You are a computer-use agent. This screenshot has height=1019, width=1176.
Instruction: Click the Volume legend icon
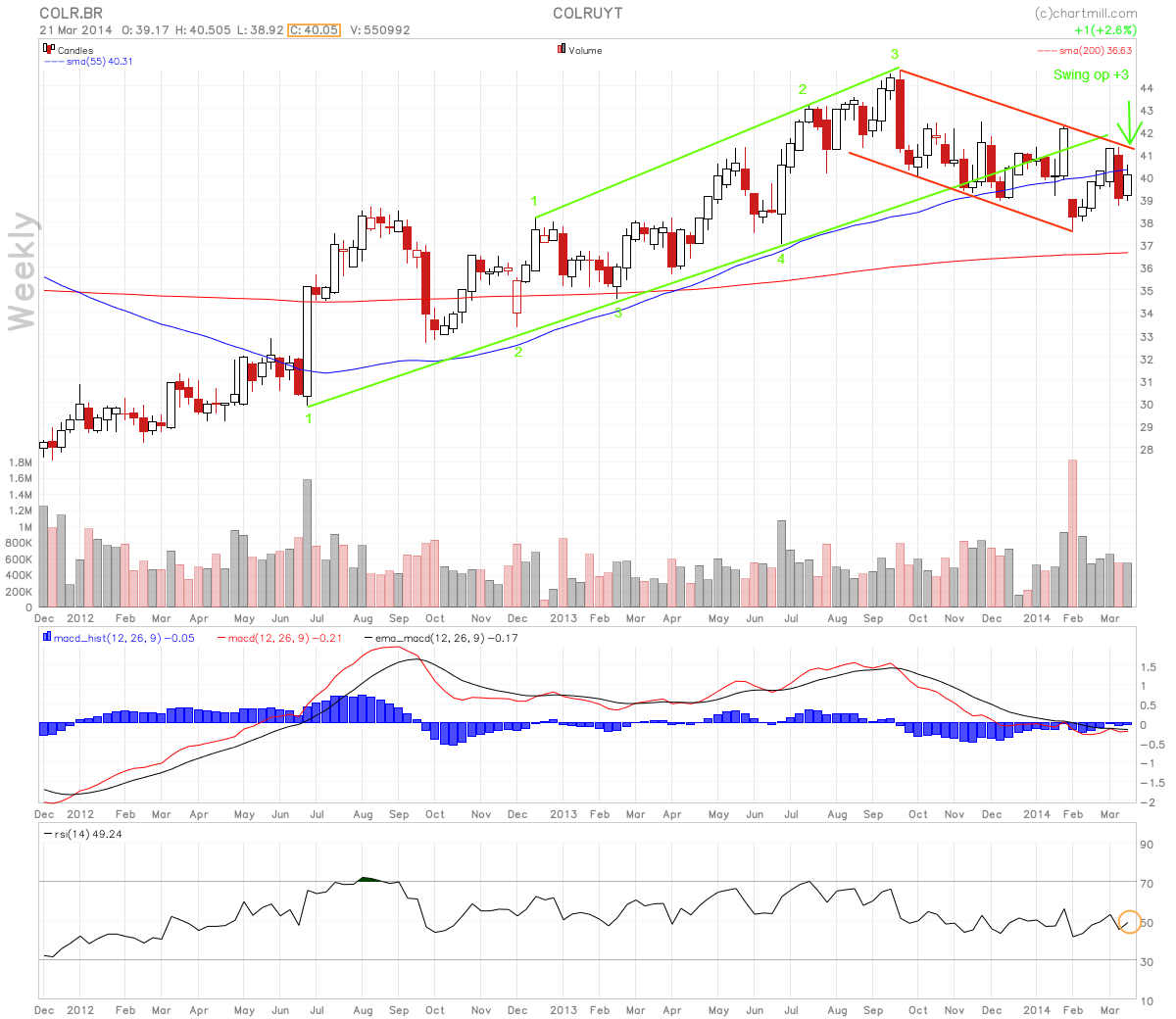point(562,49)
